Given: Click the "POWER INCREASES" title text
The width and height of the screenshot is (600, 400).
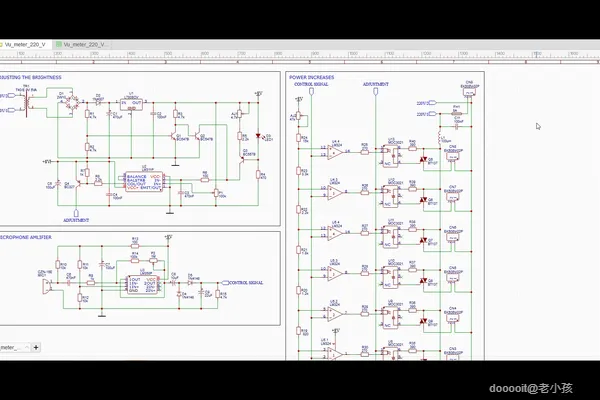Looking at the screenshot, I should tap(311, 77).
